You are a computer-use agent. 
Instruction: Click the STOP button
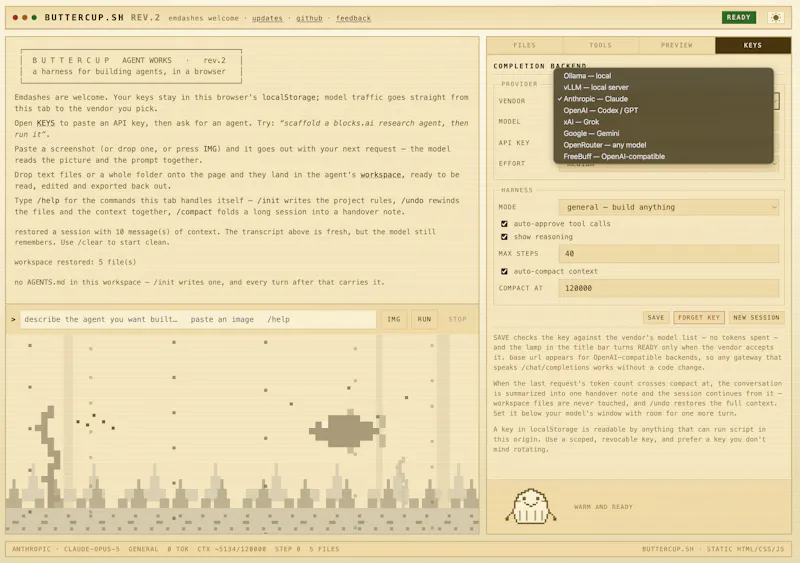(457, 320)
